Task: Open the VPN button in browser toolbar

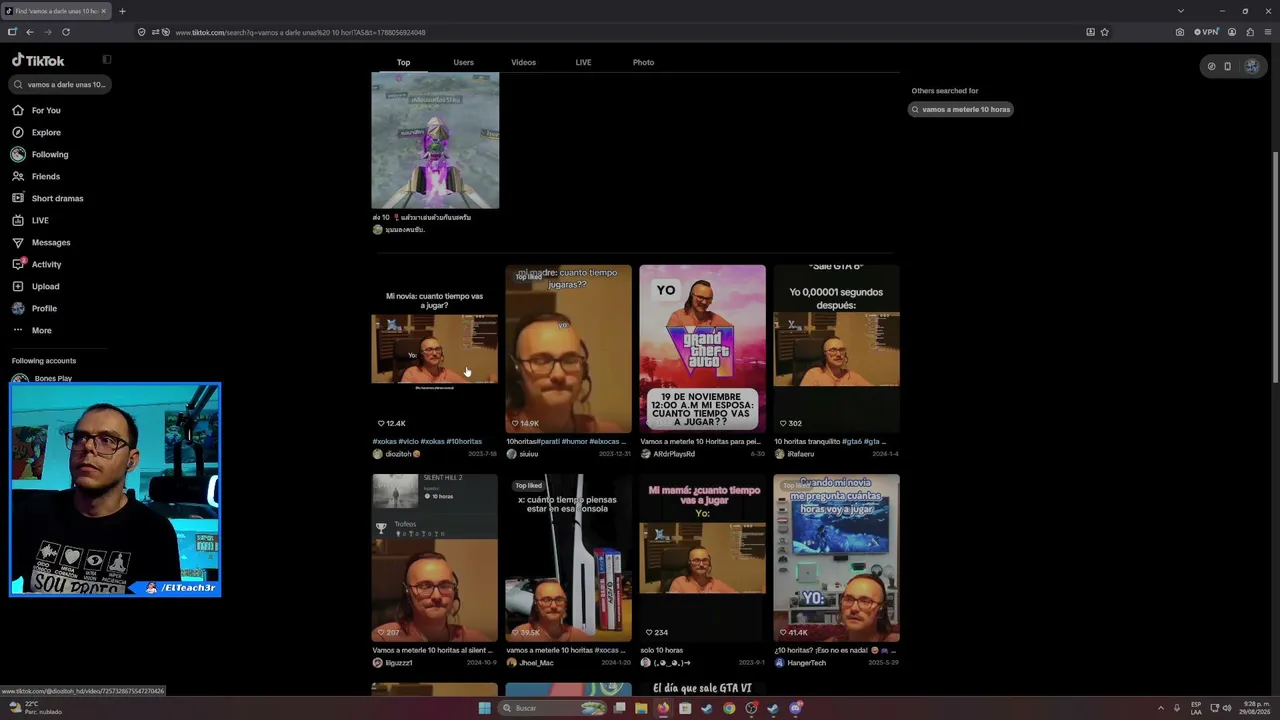Action: point(1207,32)
